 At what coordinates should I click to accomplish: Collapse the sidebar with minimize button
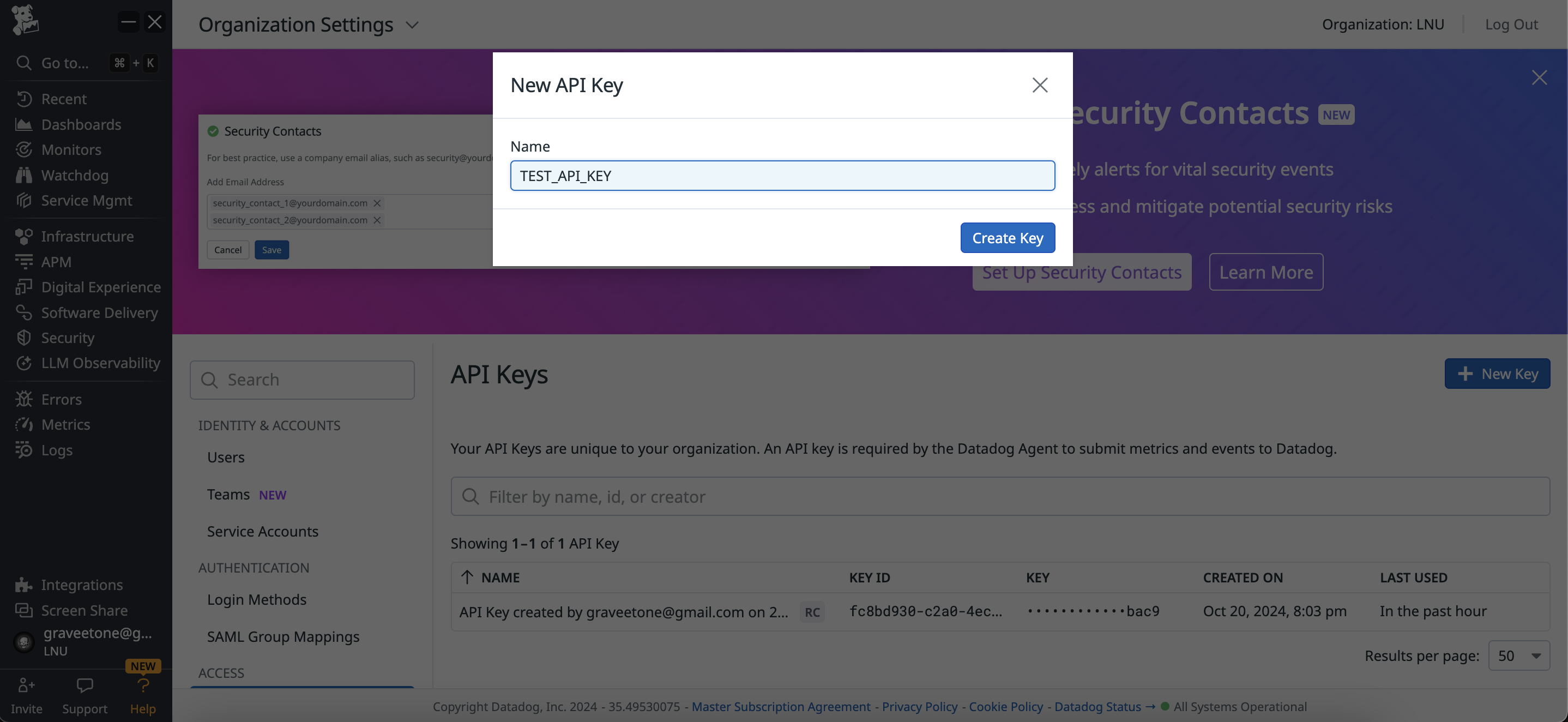point(128,22)
